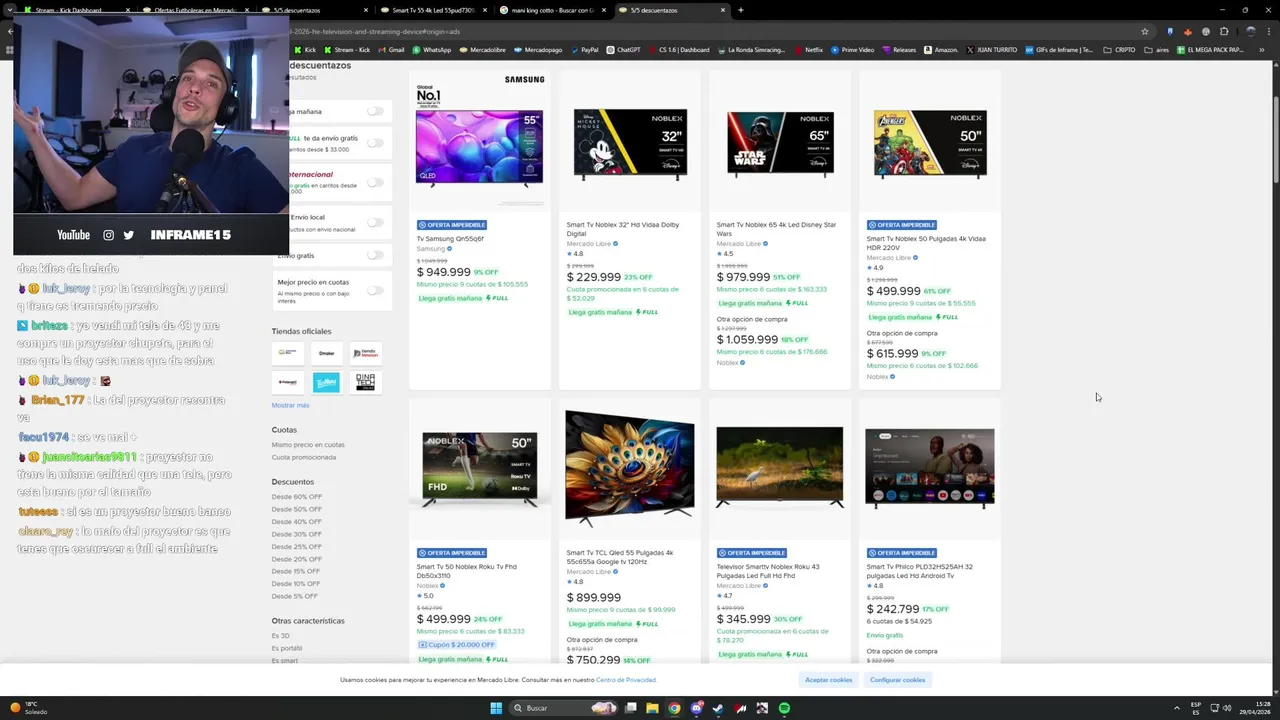Image resolution: width=1280 pixels, height=720 pixels.
Task: Open the Amazon bookmark
Action: 940,49
